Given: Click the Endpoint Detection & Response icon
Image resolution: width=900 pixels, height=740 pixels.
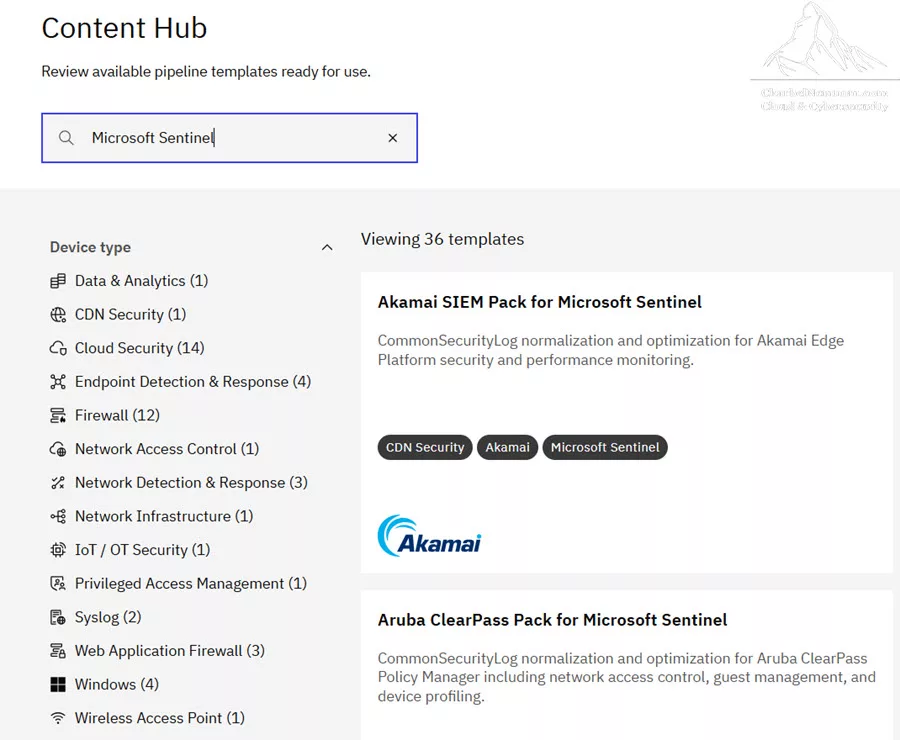Looking at the screenshot, I should point(58,382).
